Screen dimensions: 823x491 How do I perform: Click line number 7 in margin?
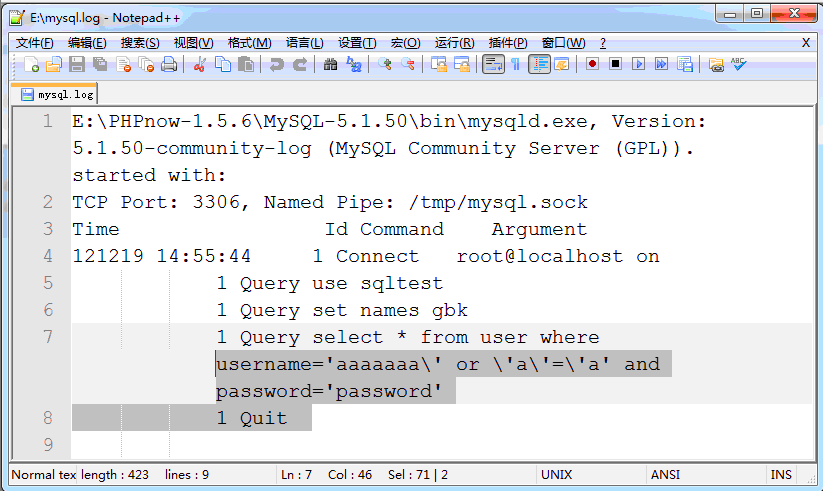pos(48,337)
